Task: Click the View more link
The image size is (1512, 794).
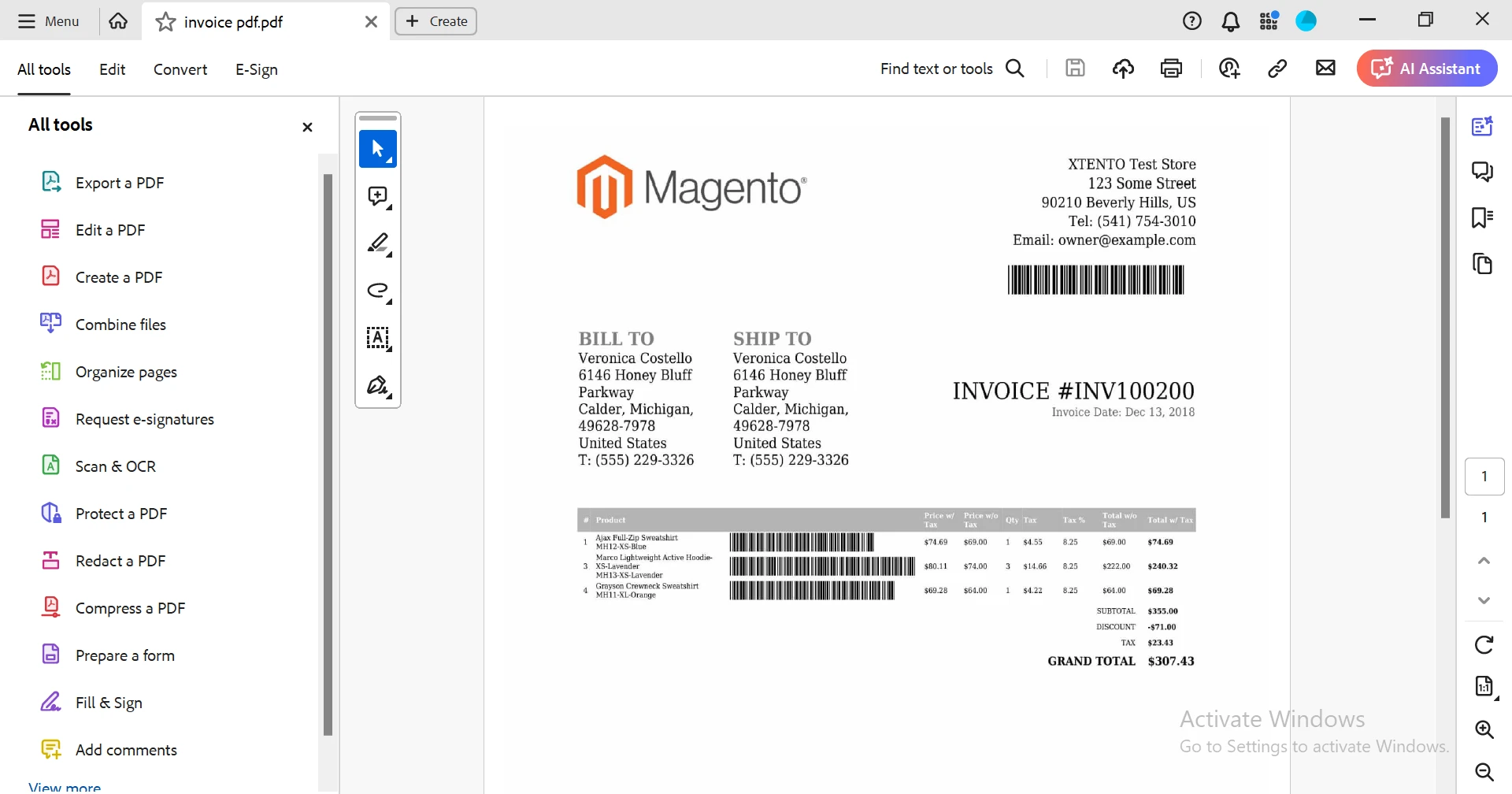Action: point(65,787)
